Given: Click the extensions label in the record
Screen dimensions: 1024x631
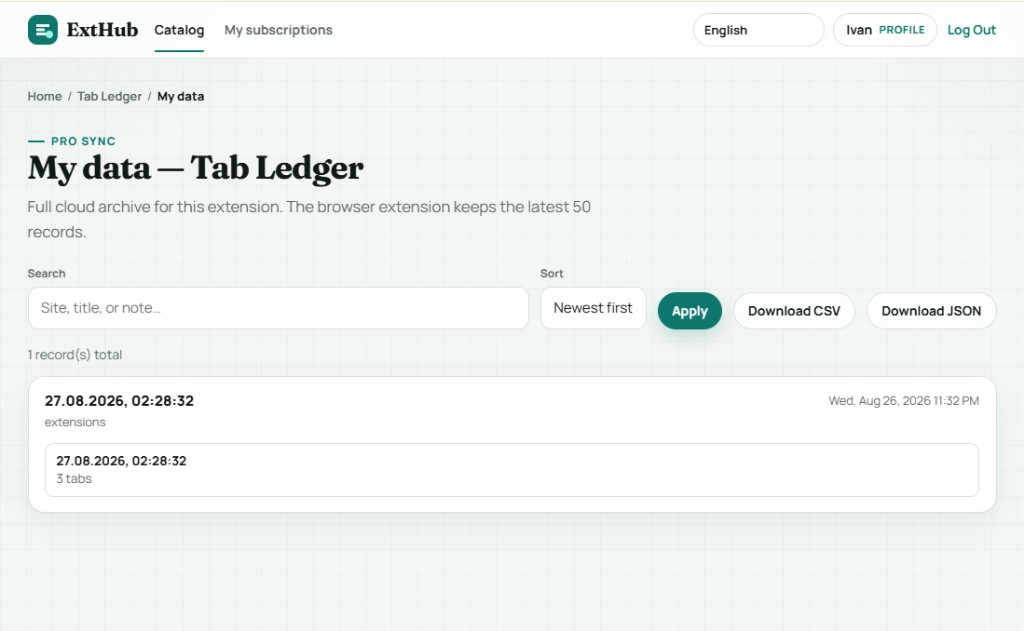Looking at the screenshot, I should click(x=75, y=423).
